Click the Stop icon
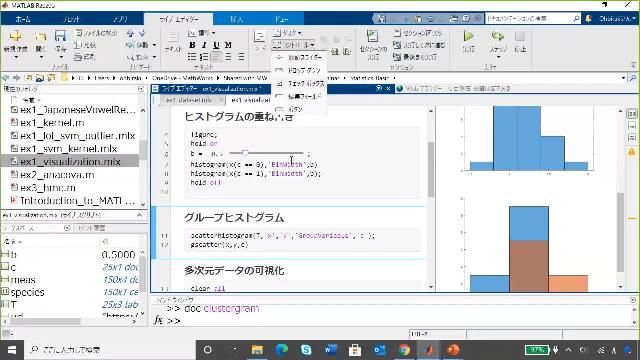The width and height of the screenshot is (640, 360). [520, 36]
